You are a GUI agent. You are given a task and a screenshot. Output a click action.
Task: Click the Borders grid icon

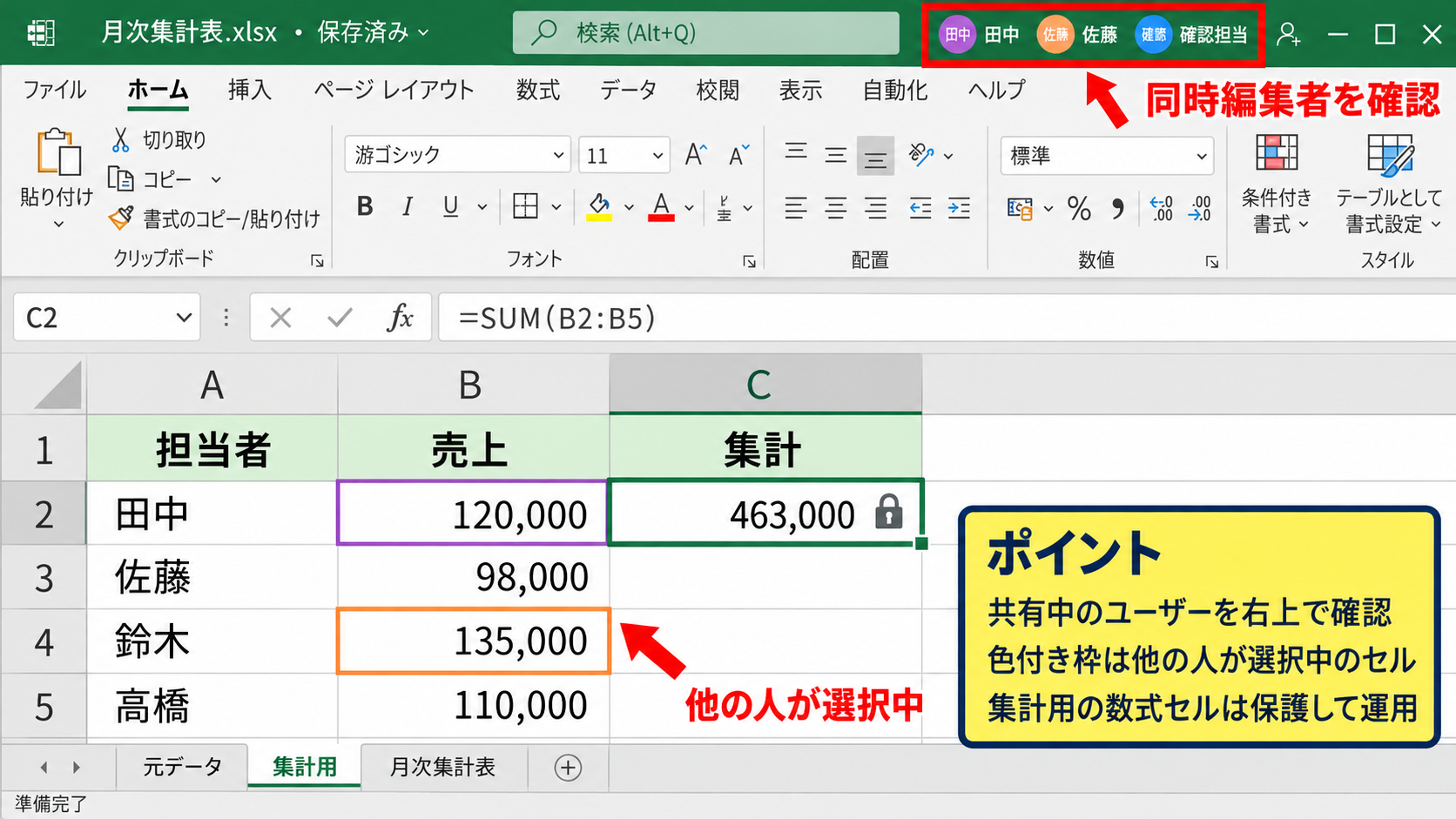point(525,206)
